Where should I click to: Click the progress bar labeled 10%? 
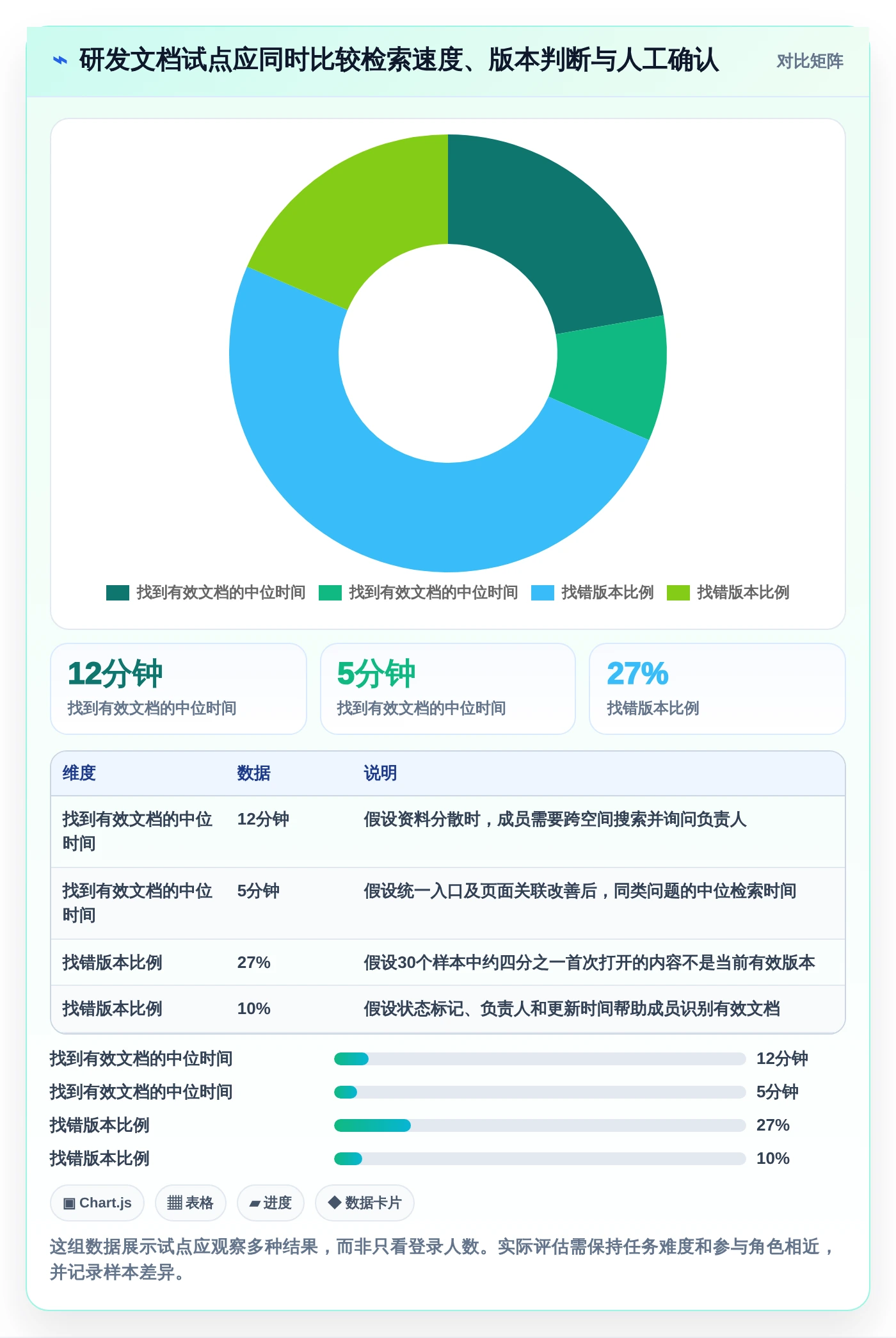[540, 1159]
